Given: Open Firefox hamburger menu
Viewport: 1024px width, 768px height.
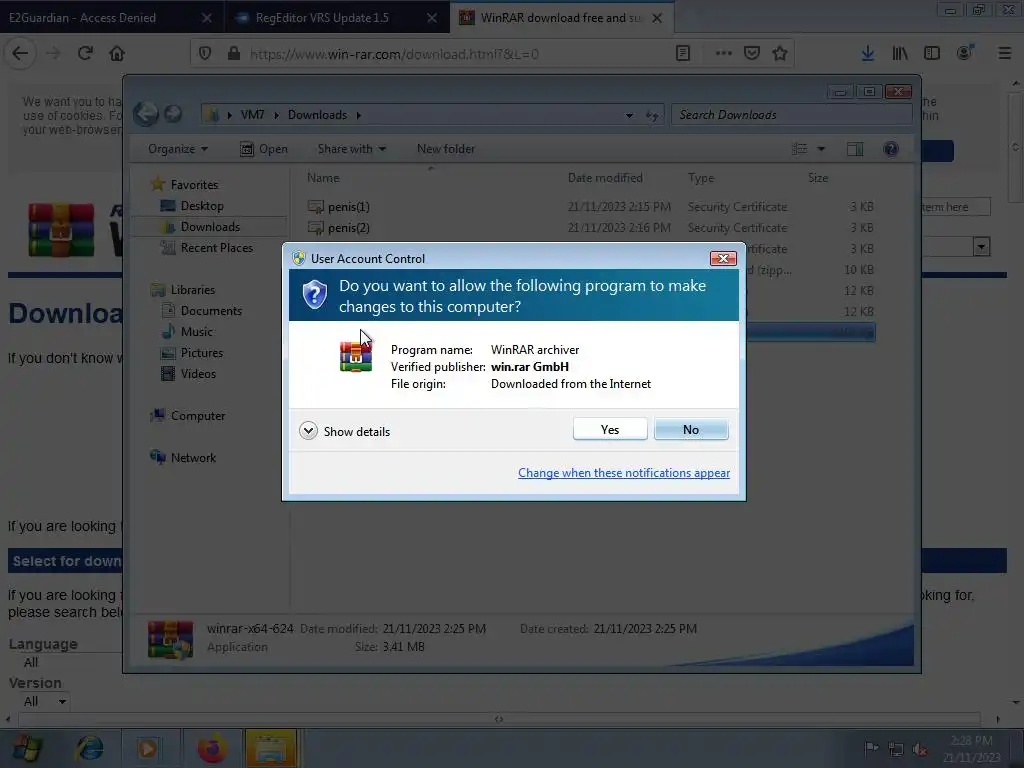Looking at the screenshot, I should 1004,54.
